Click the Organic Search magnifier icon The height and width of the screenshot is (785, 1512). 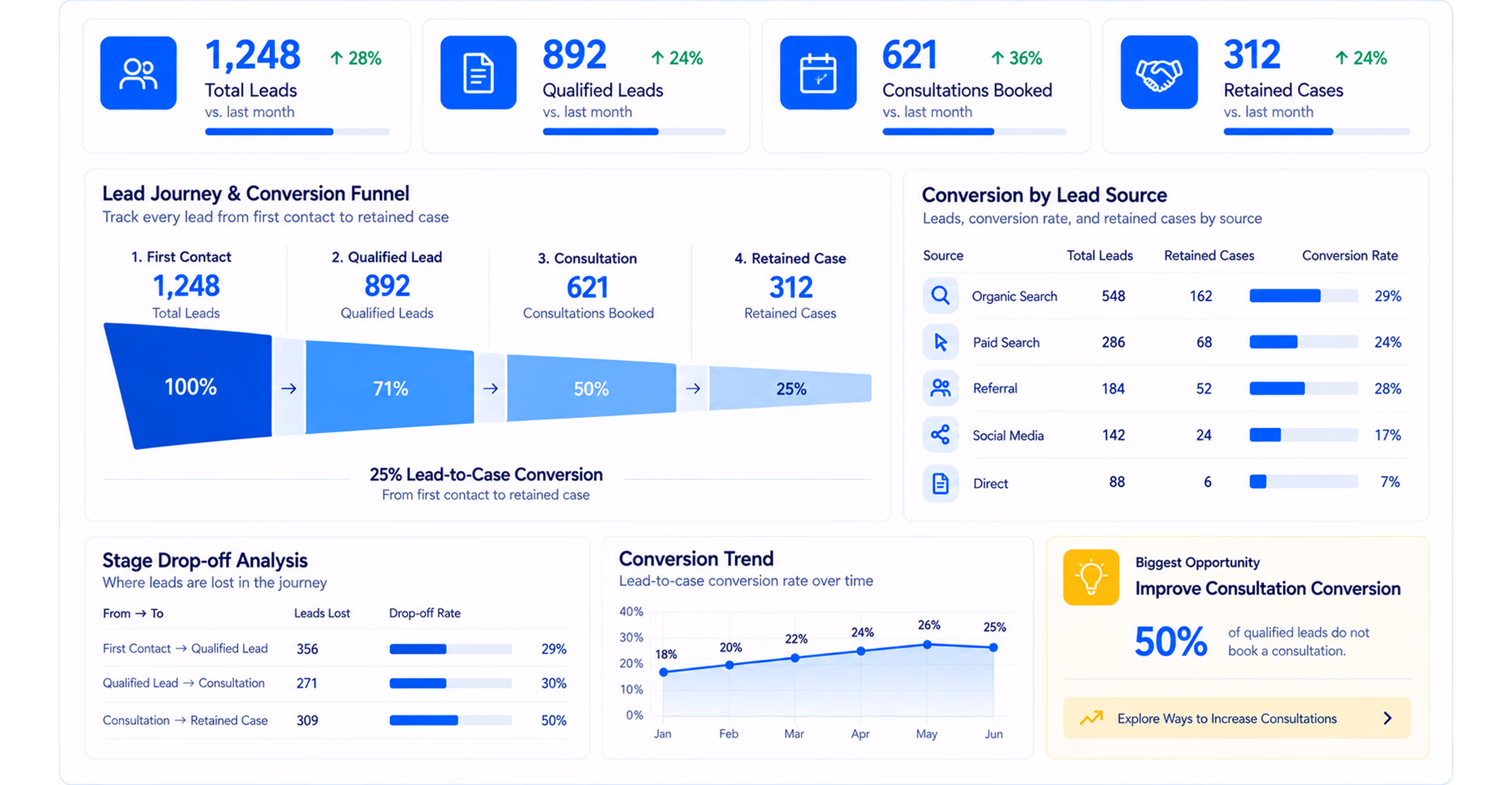940,295
